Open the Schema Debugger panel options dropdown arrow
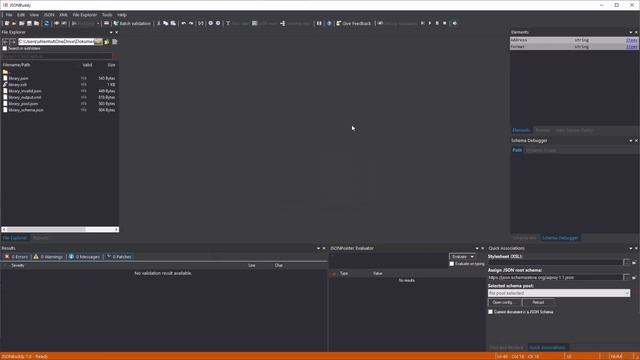 (x=631, y=141)
